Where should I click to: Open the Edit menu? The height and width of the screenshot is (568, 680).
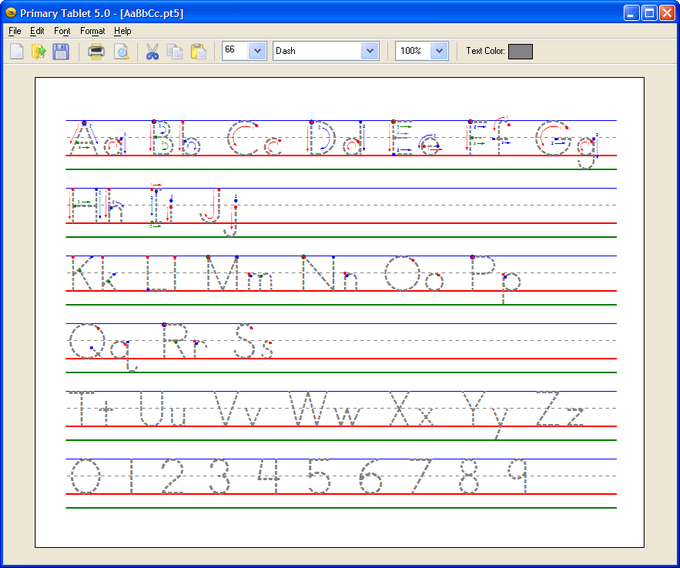[x=37, y=31]
